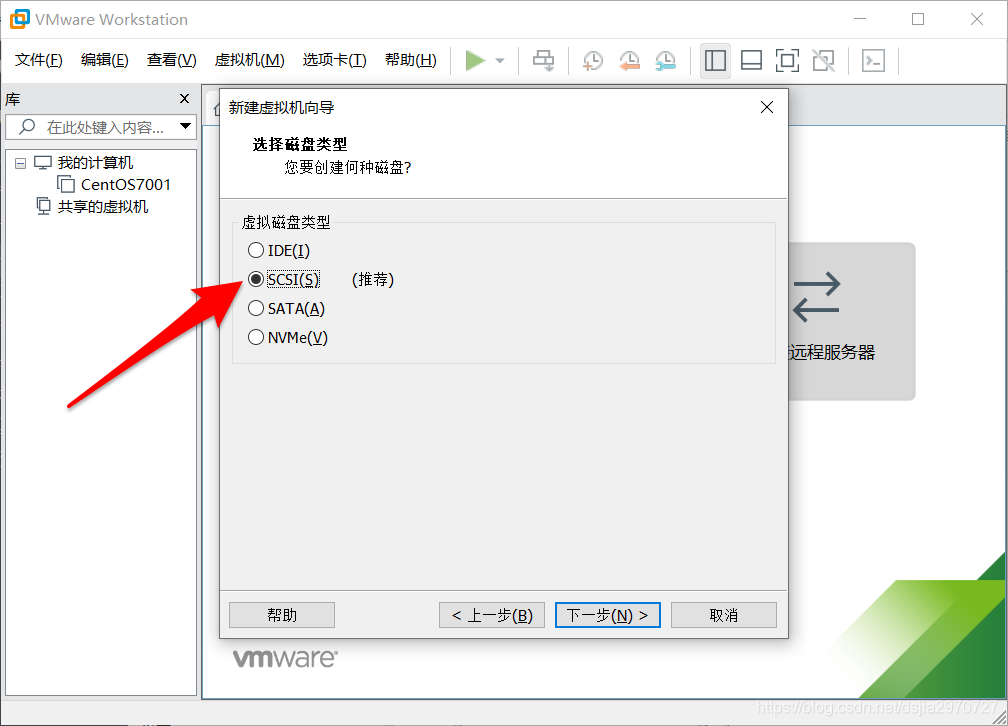Click the unity mode toolbar icon

pyautogui.click(x=824, y=60)
